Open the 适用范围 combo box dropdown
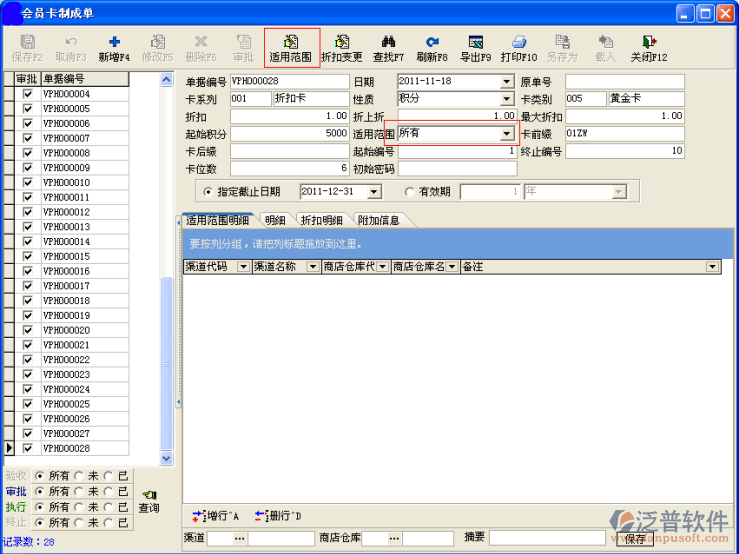 click(506, 134)
